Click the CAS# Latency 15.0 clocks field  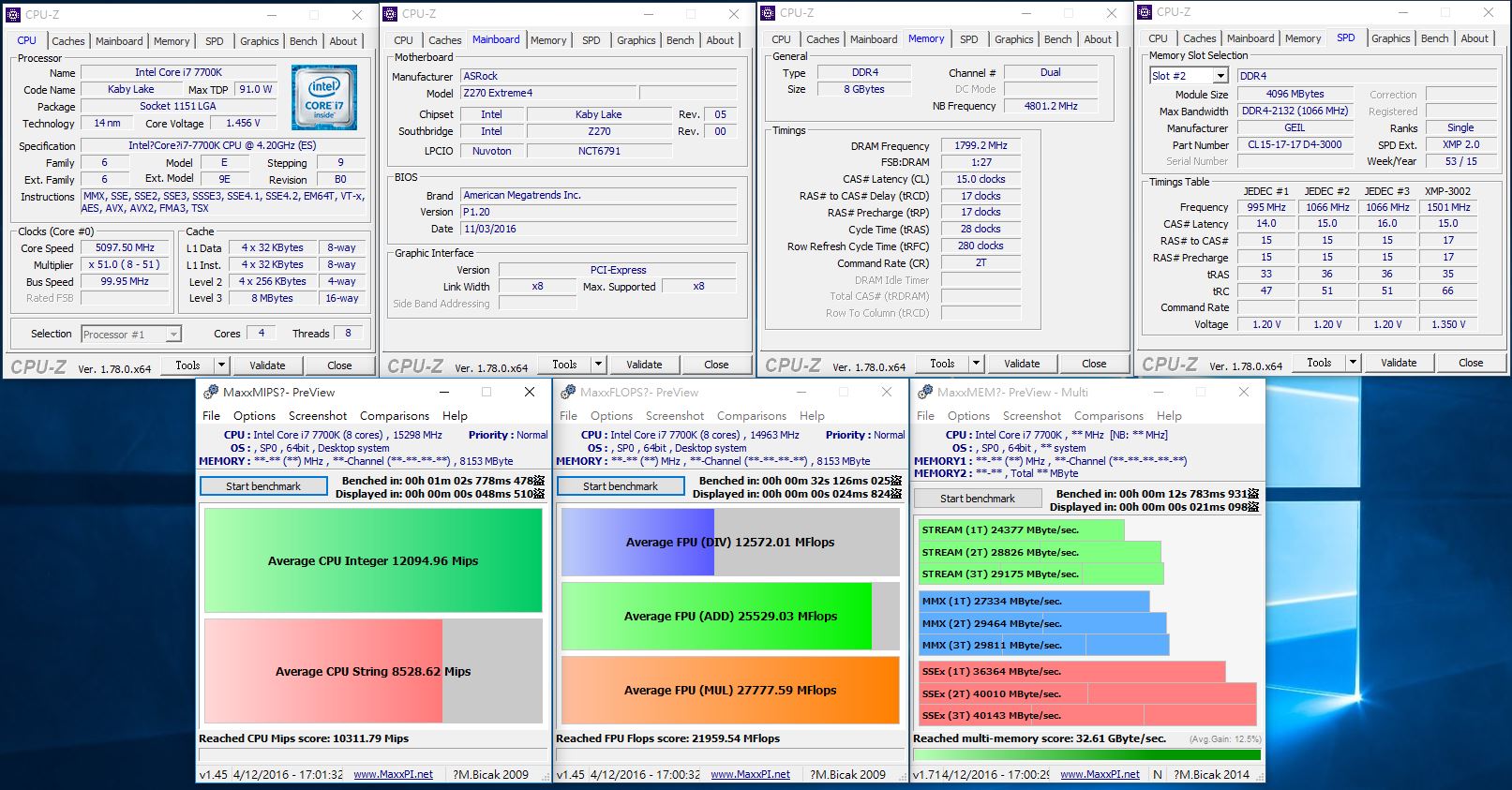coord(981,179)
